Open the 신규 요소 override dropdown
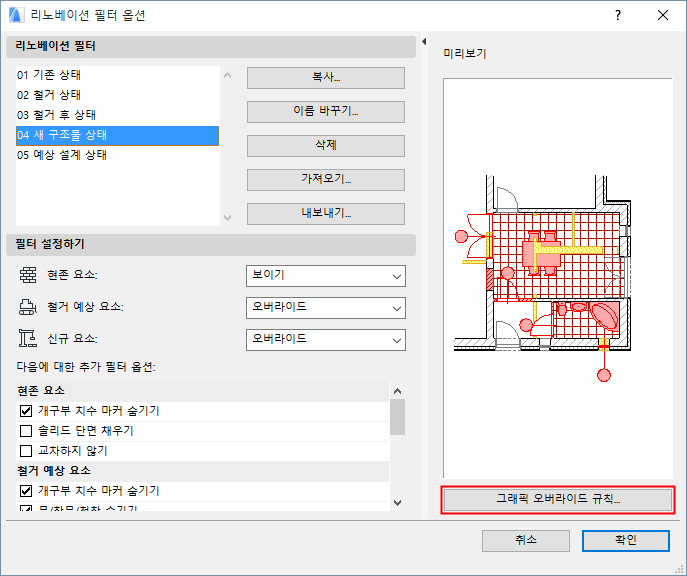Image resolution: width=687 pixels, height=576 pixels. (326, 340)
